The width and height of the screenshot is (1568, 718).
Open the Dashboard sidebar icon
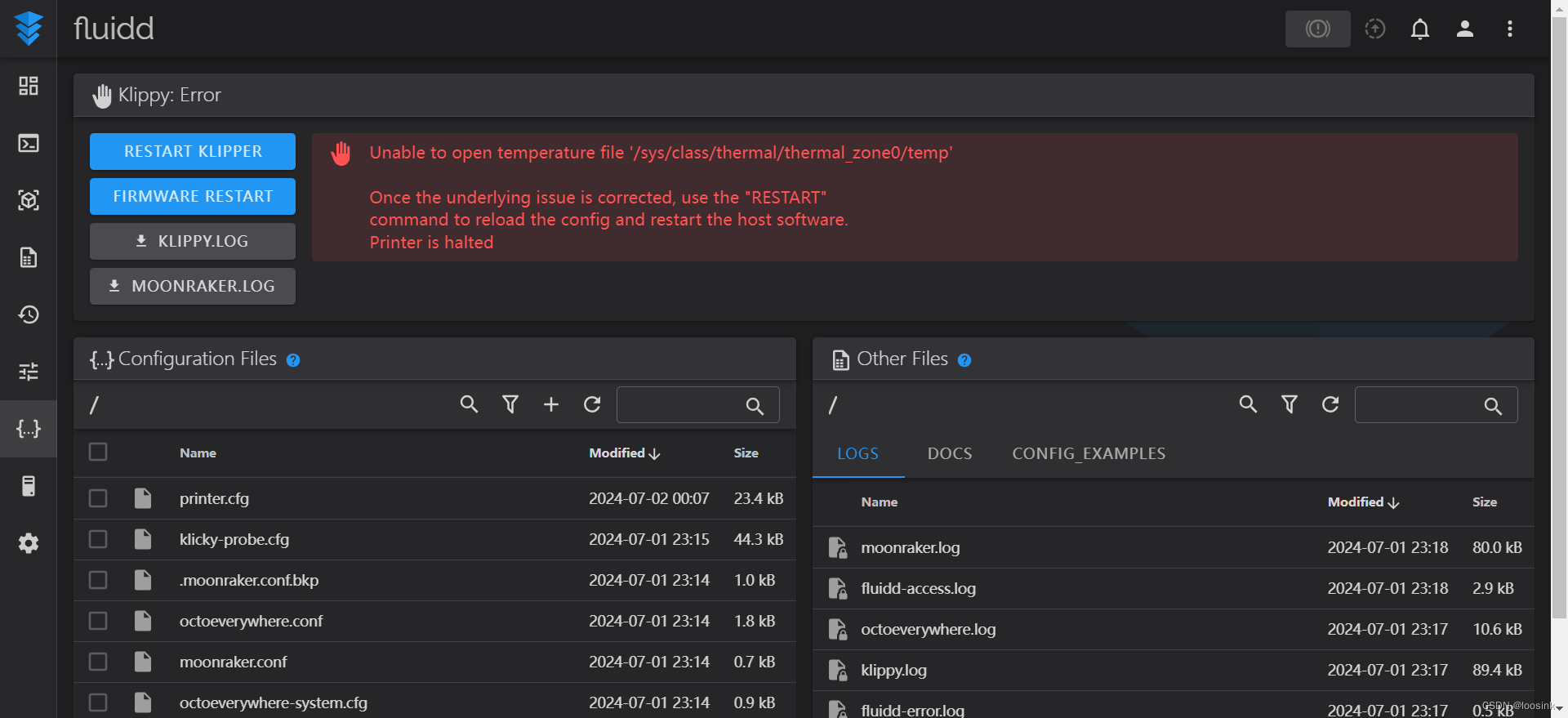[x=29, y=86]
